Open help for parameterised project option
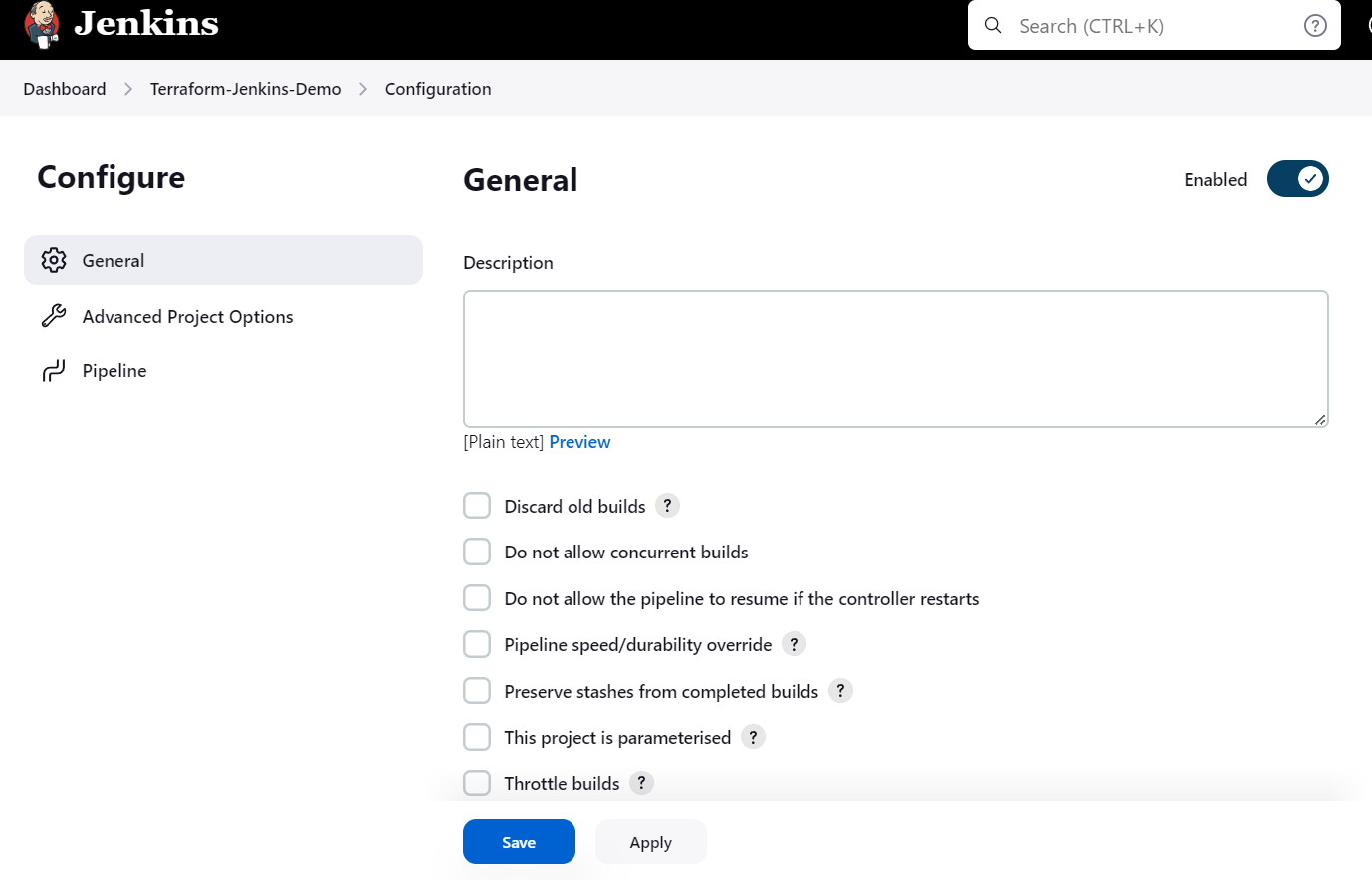This screenshot has width=1372, height=886. [x=753, y=737]
